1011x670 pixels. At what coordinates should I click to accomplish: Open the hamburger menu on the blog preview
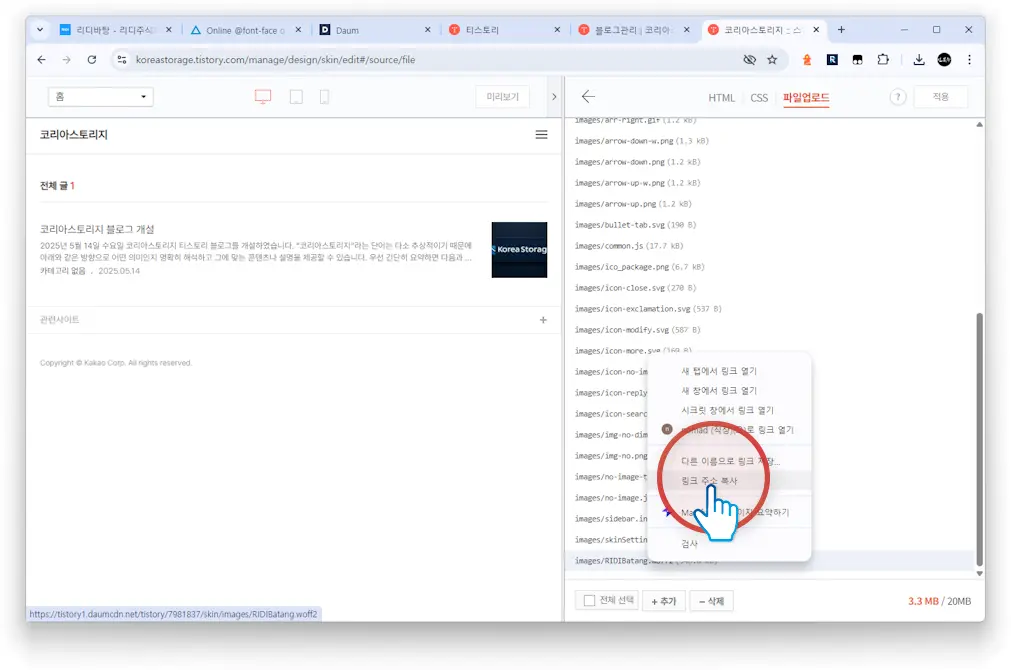point(541,134)
